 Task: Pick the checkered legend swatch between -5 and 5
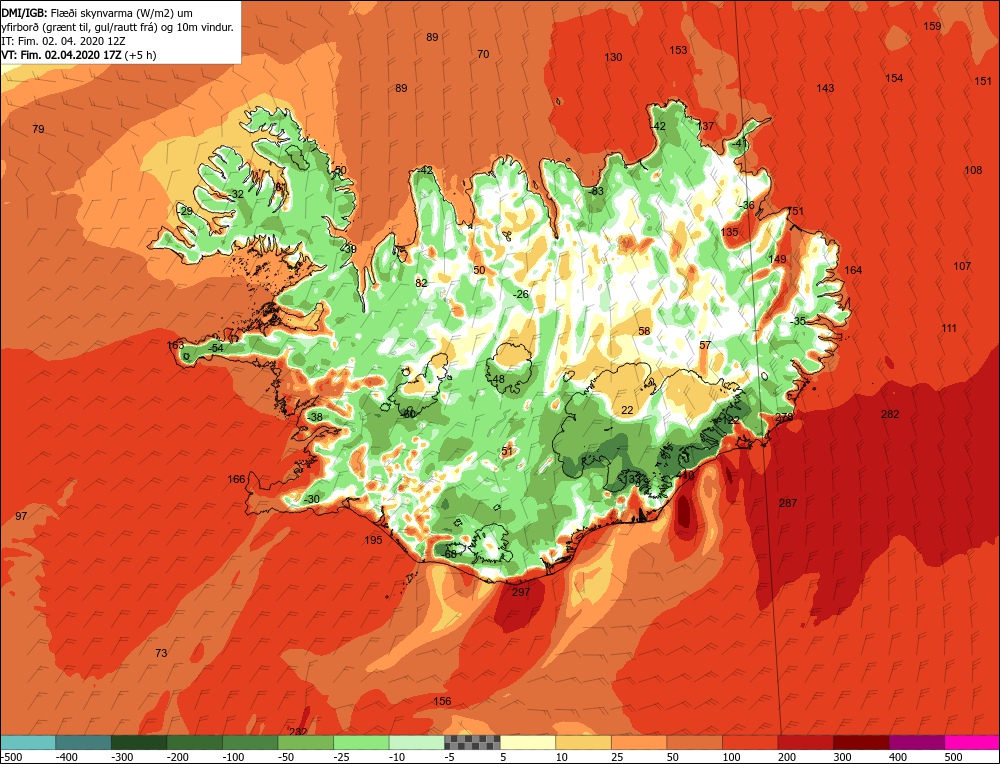(x=473, y=742)
